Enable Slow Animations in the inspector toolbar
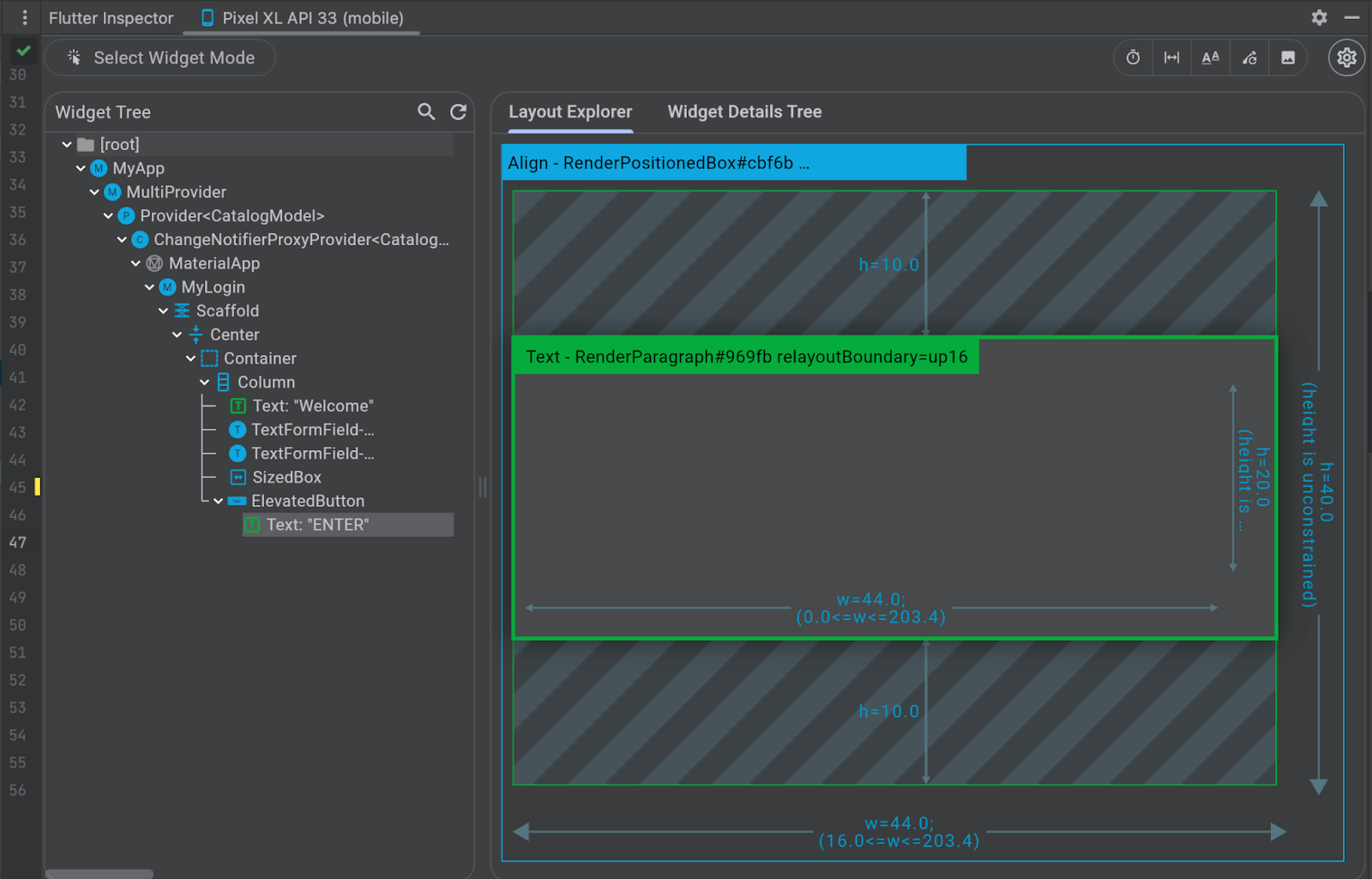Screen dimensions: 1372x879 (x=1132, y=57)
